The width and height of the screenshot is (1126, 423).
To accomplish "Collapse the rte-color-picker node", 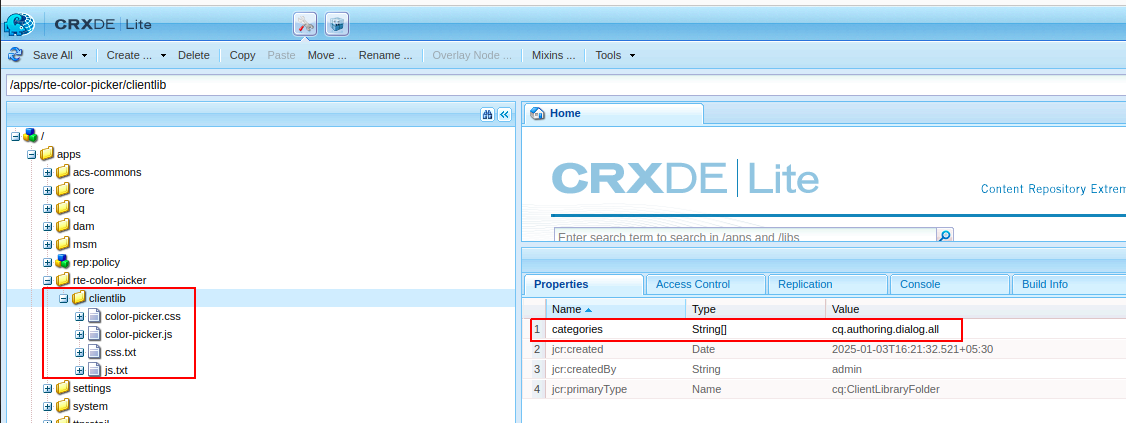I will (47, 279).
